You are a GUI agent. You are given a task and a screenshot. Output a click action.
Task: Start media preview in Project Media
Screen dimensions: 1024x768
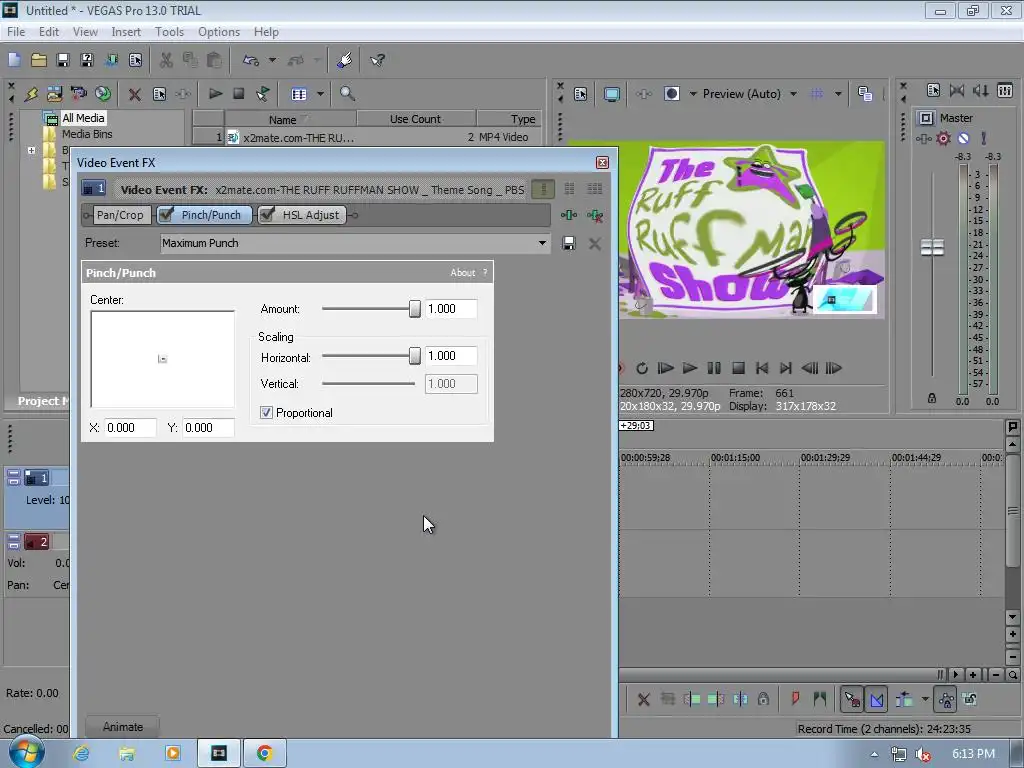[x=215, y=93]
